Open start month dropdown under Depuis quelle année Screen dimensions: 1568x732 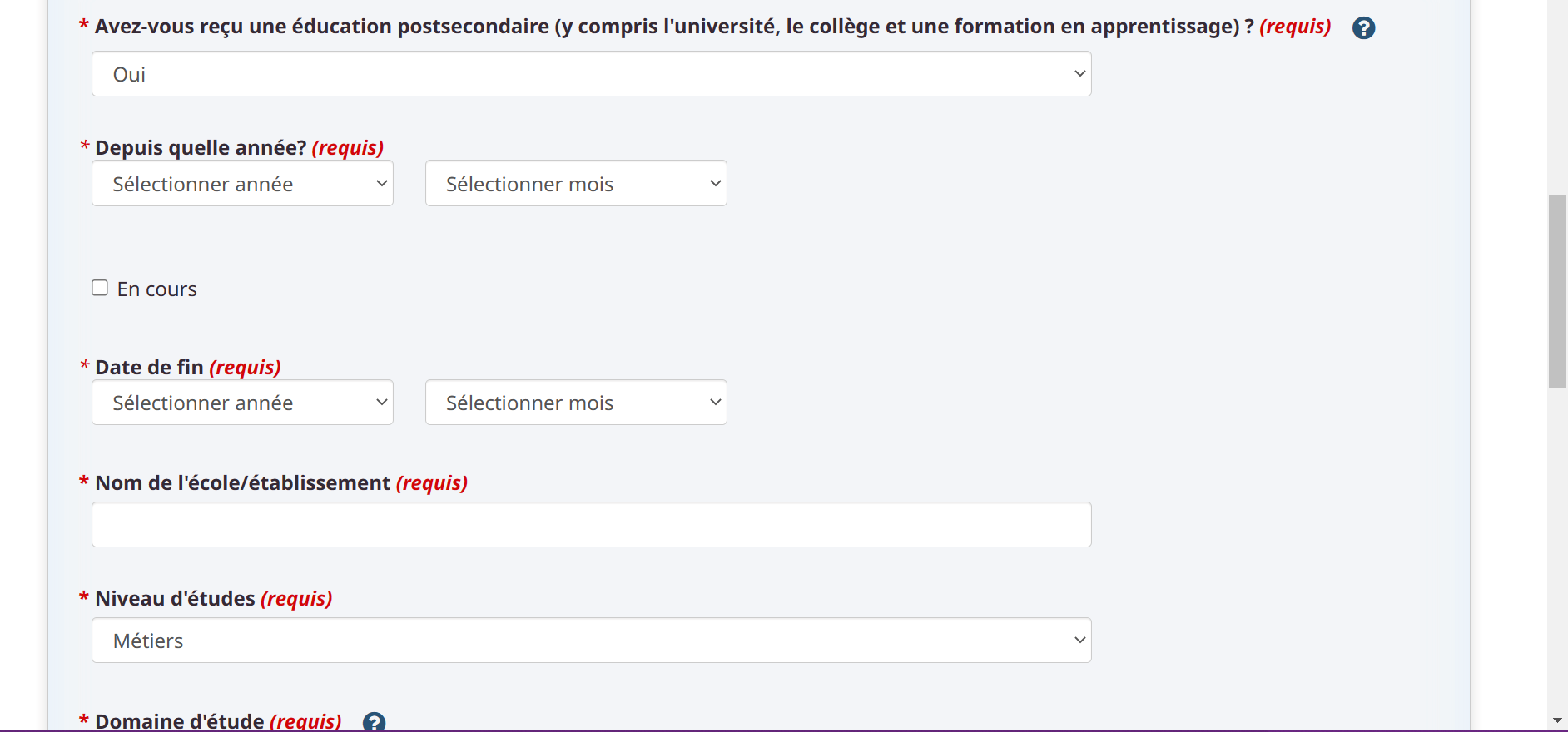point(576,184)
